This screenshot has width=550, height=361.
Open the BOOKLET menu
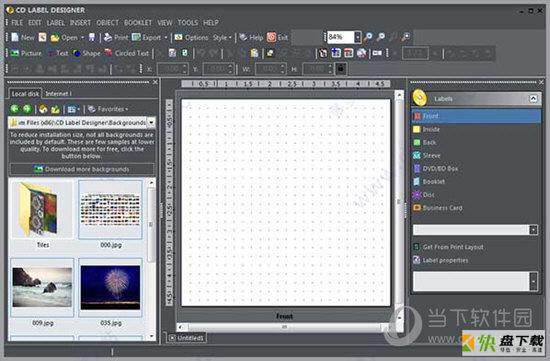point(138,23)
